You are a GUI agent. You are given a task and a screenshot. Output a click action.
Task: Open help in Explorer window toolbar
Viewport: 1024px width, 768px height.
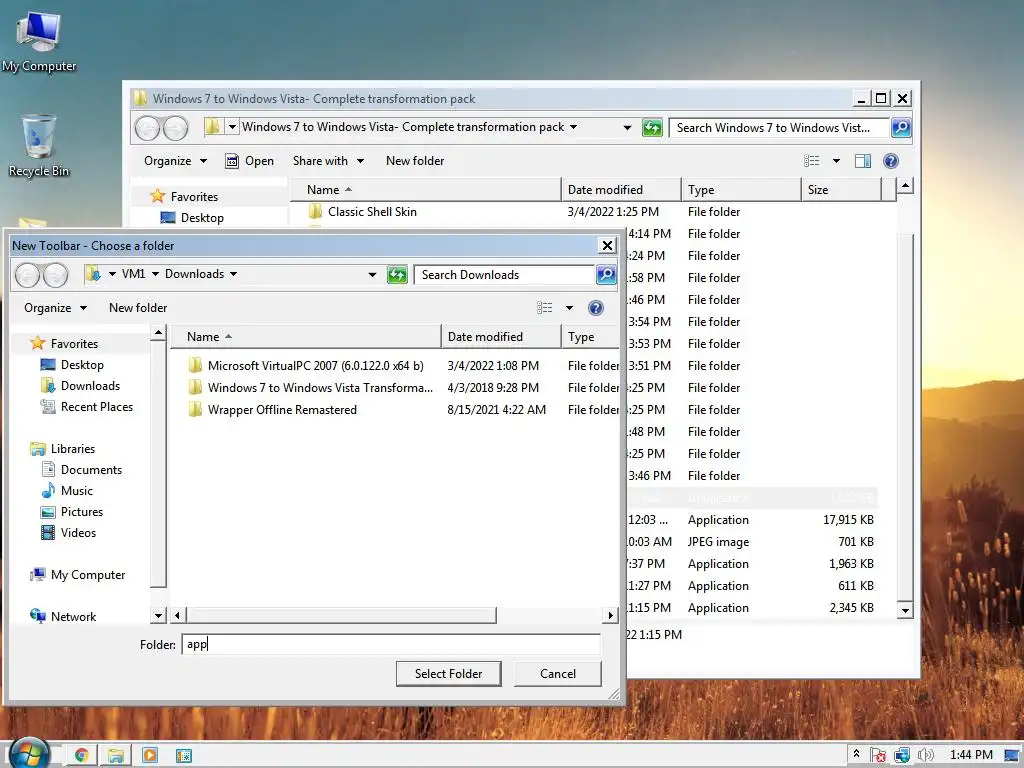tap(891, 161)
